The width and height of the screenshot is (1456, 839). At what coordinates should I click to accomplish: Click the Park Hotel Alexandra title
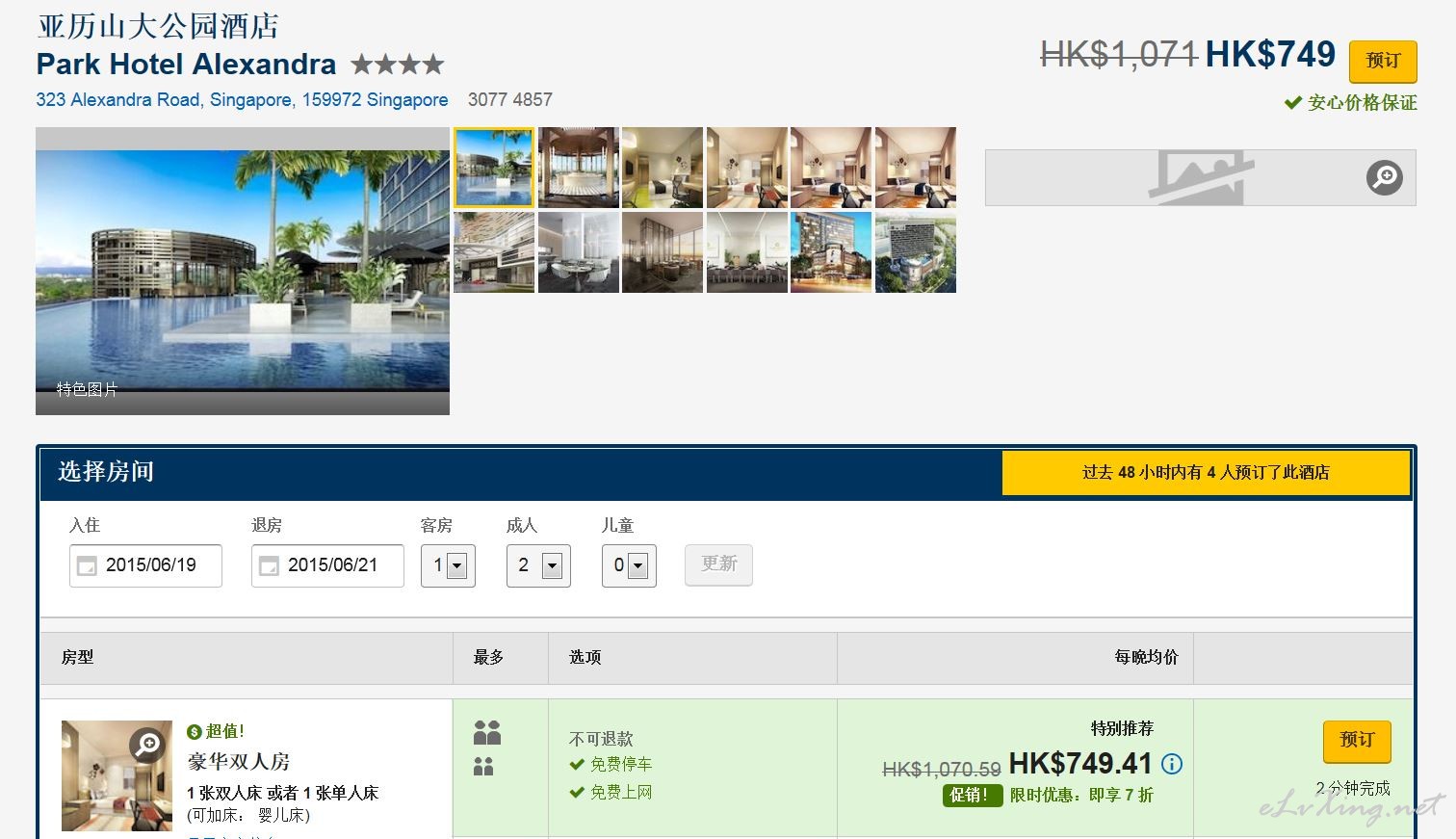click(x=186, y=65)
